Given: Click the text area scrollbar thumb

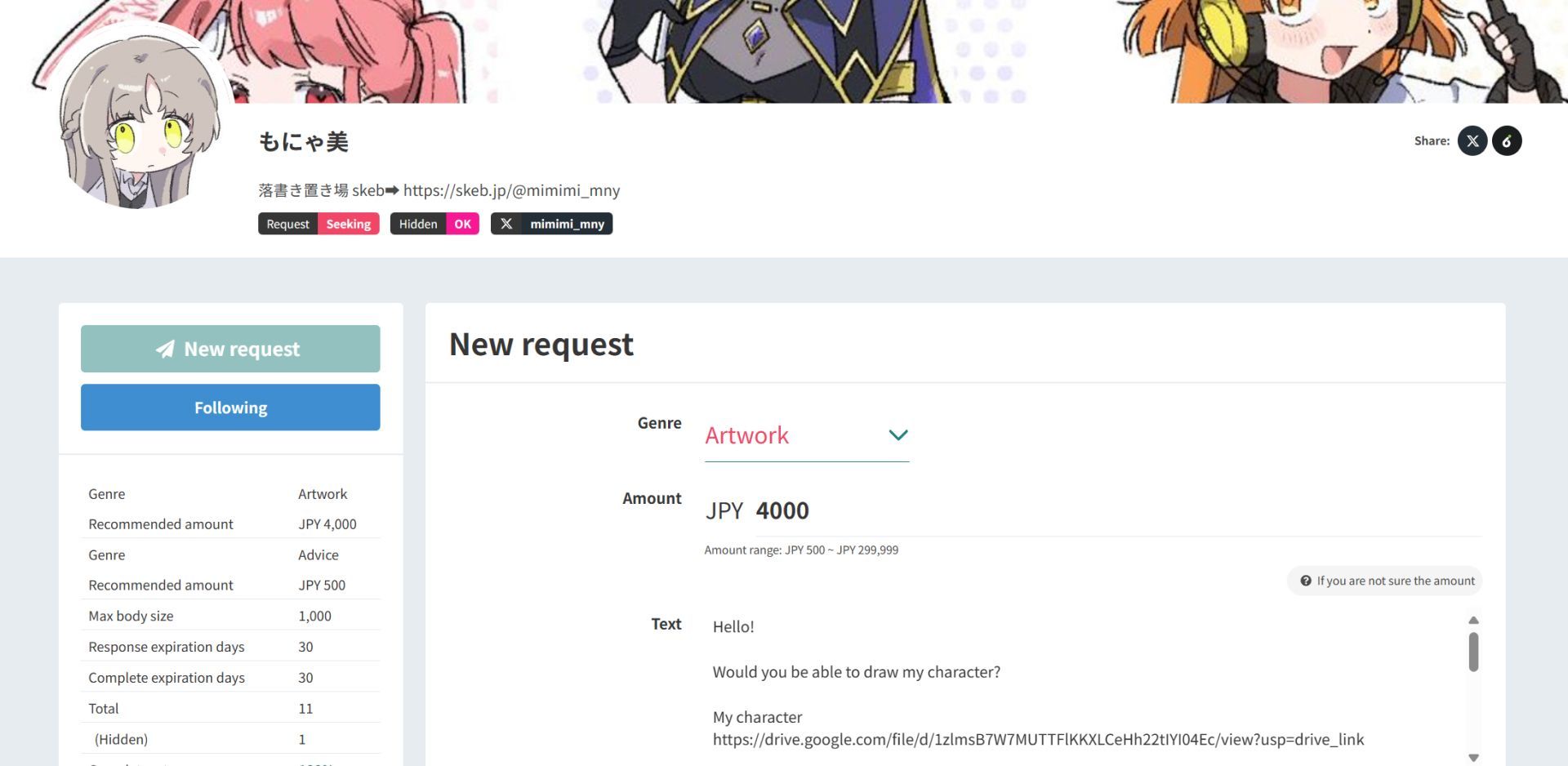Looking at the screenshot, I should pos(1473,652).
